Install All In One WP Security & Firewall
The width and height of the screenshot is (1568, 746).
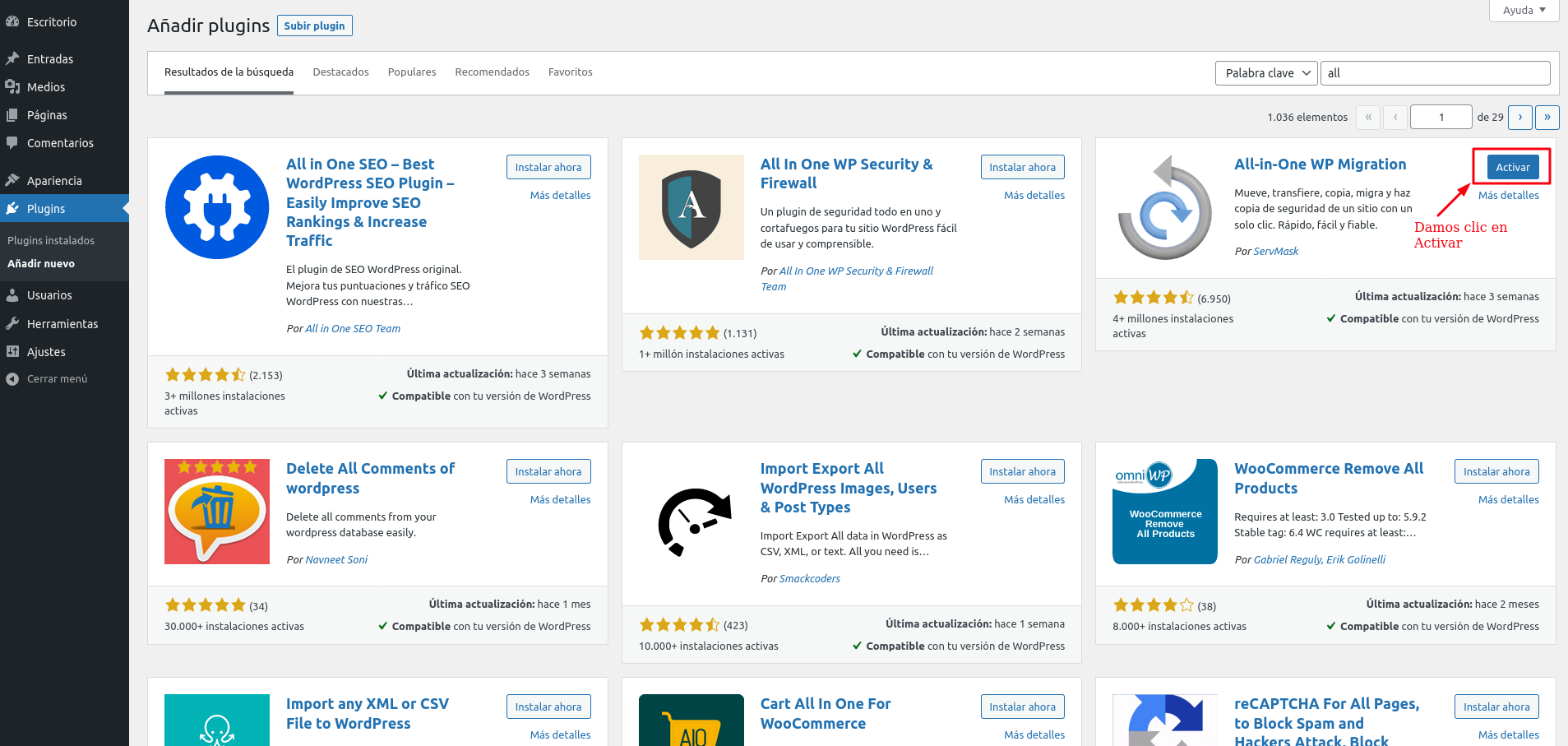click(x=1022, y=167)
